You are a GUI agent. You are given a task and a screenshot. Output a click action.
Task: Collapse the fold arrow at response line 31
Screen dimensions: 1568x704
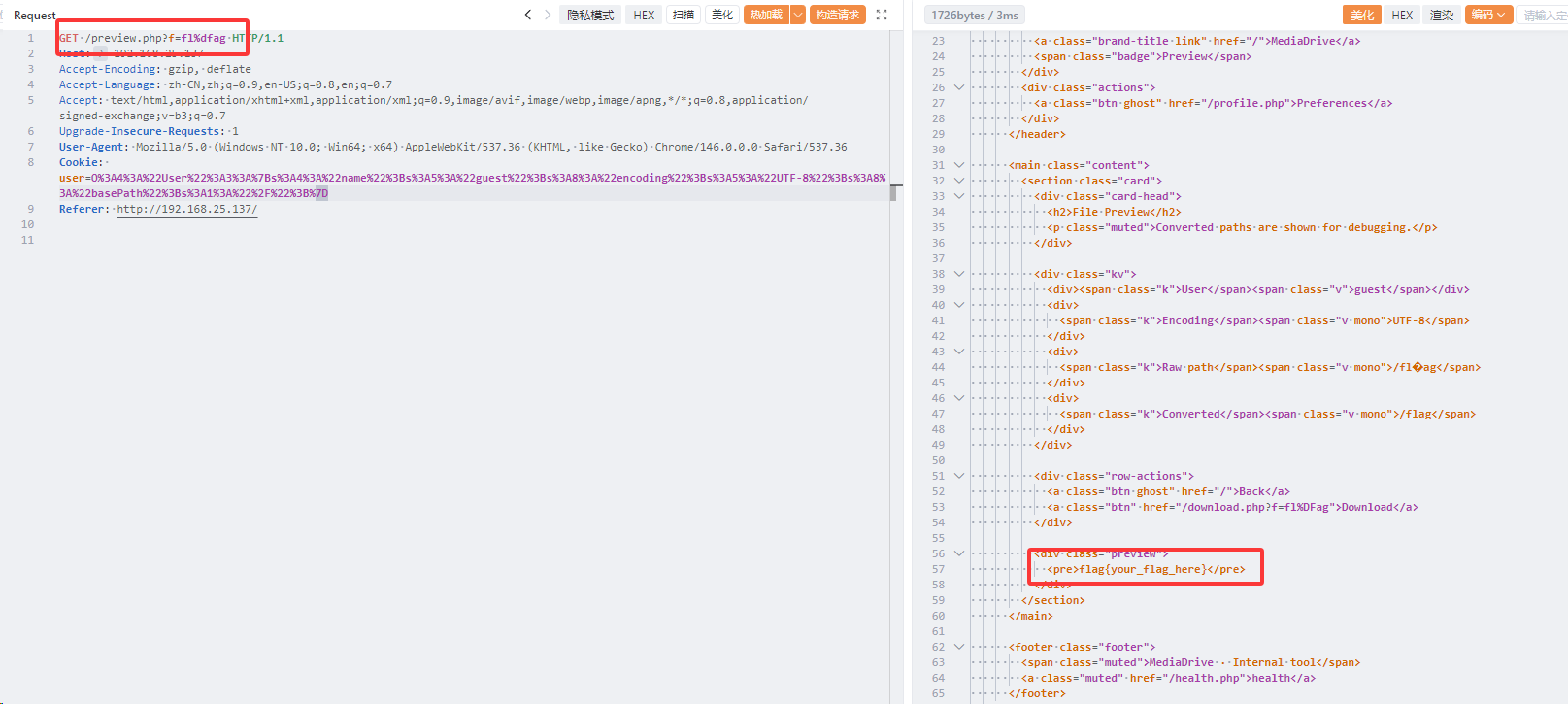[x=959, y=165]
